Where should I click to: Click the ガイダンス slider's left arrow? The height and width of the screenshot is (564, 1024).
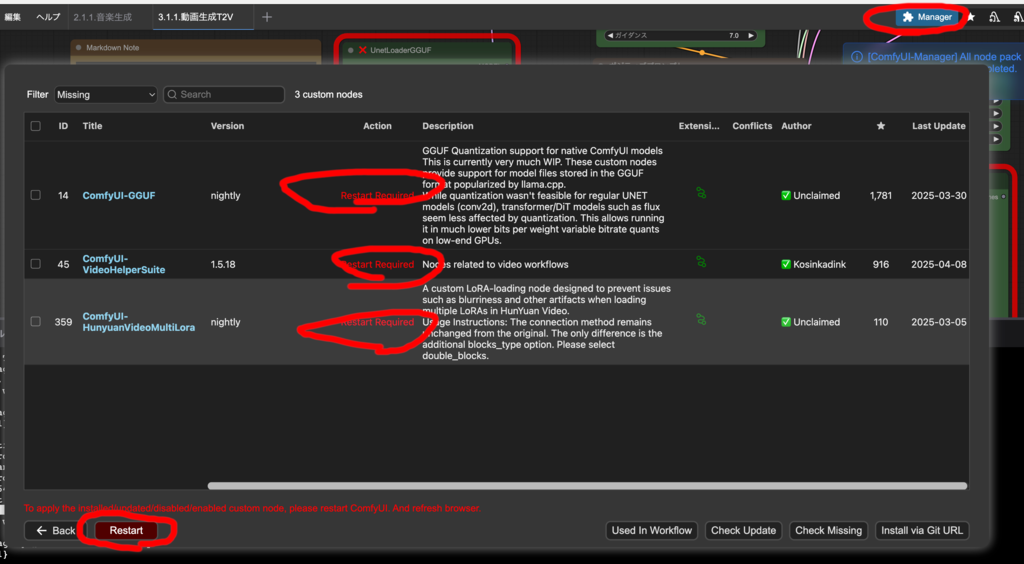coord(610,36)
